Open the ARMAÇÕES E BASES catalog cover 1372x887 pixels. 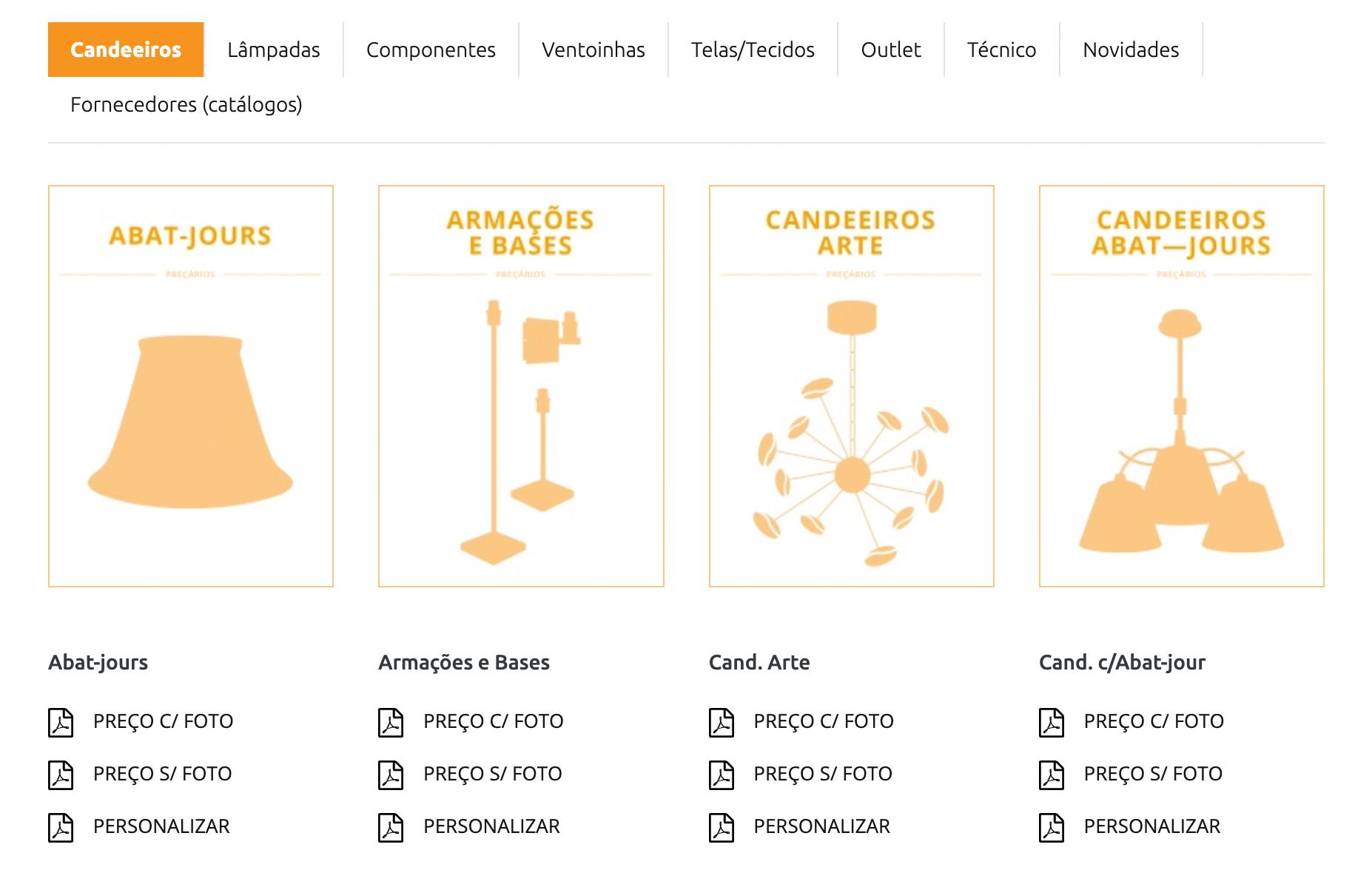pos(521,386)
